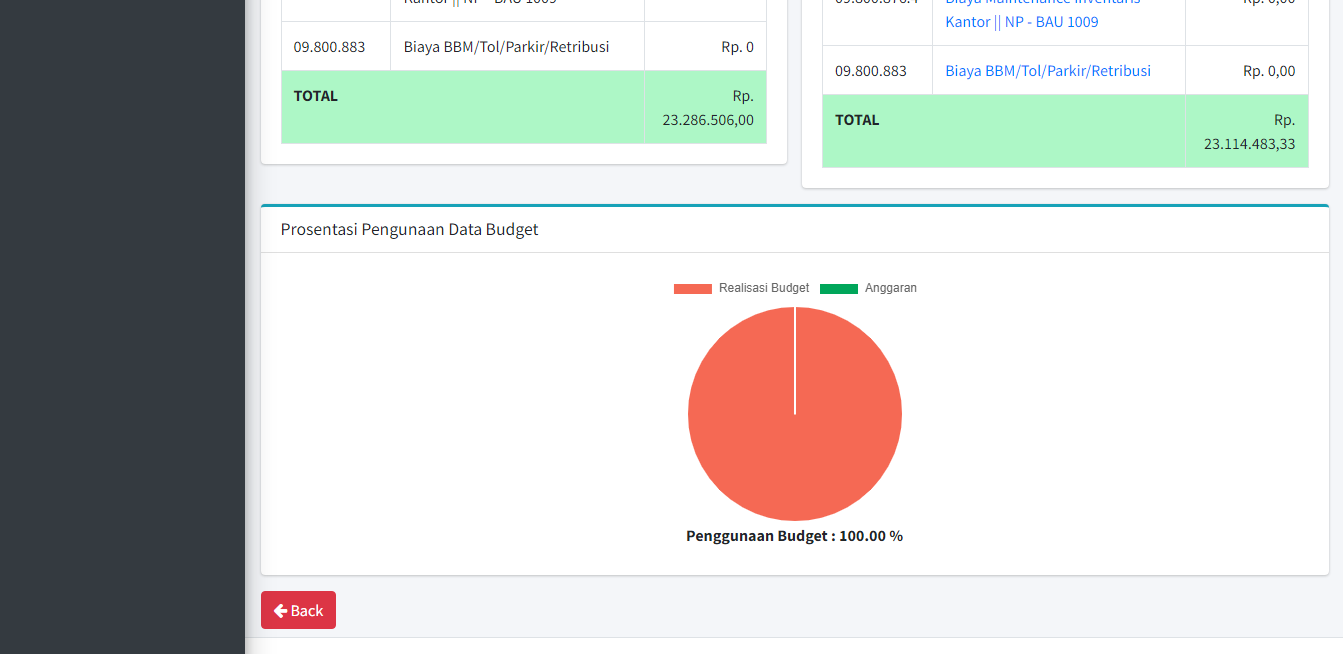1343x654 pixels.
Task: Click the red Realisasi Budget legend swatch
Action: point(692,289)
